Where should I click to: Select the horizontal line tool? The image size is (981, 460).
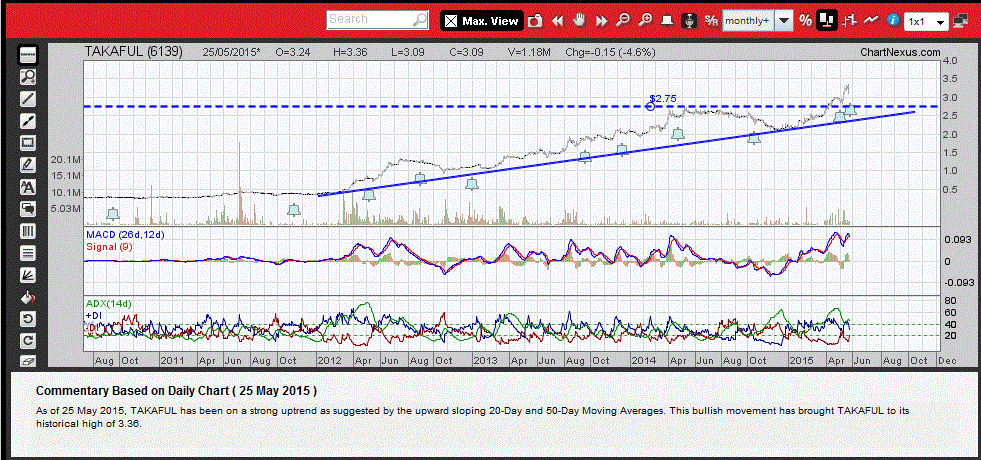(x=28, y=56)
